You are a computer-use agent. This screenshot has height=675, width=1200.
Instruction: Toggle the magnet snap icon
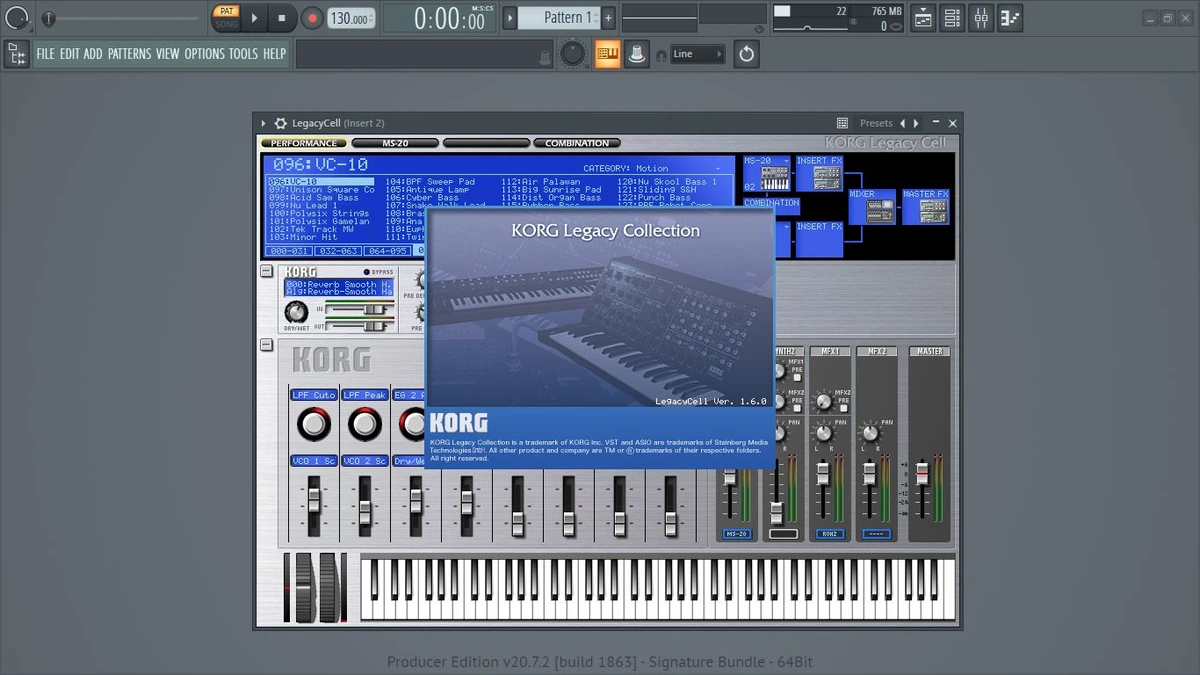[661, 55]
